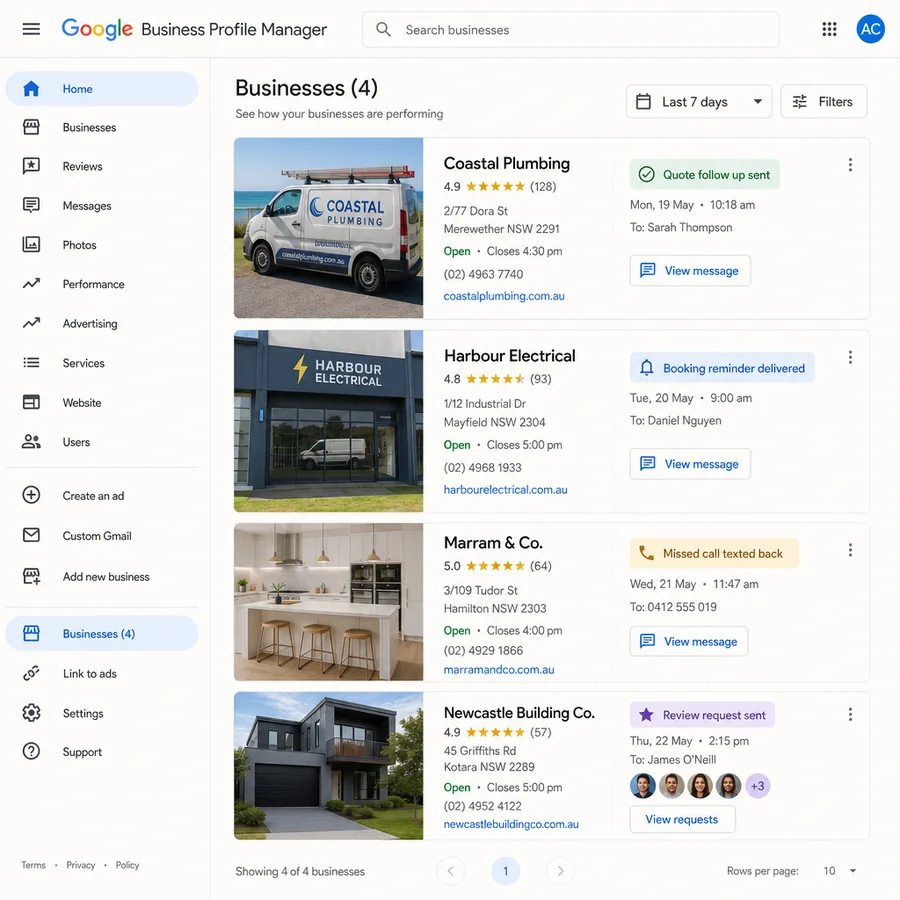Open newcastlebuildingco.com.au link
Screen dimensions: 900x900
[x=511, y=824]
